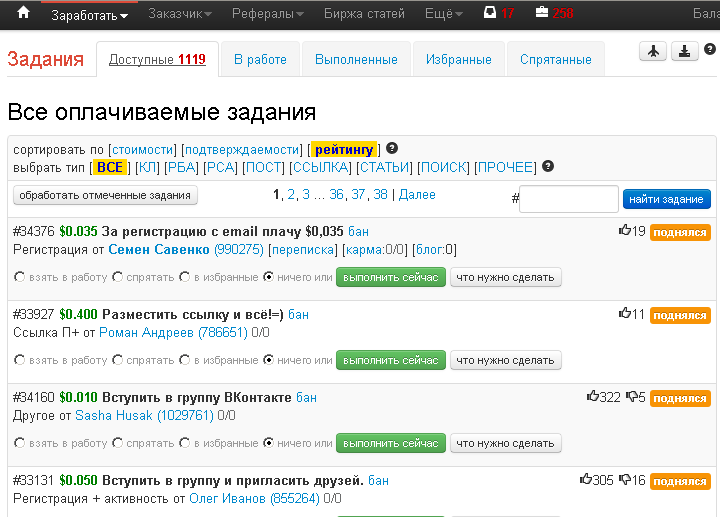Filter tasks by type РБА
Screen dimensions: 720x517
181,168
